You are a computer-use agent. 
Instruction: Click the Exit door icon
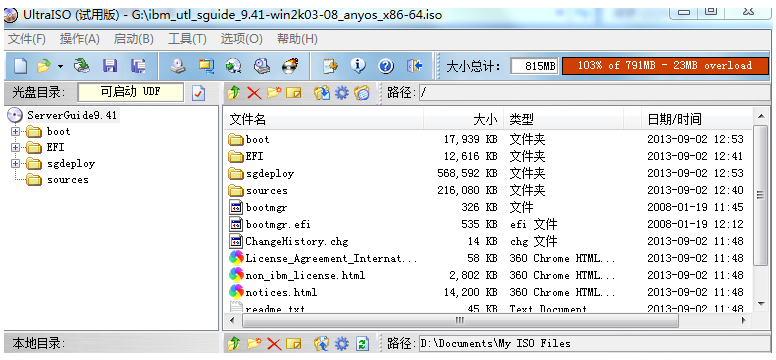(x=414, y=65)
